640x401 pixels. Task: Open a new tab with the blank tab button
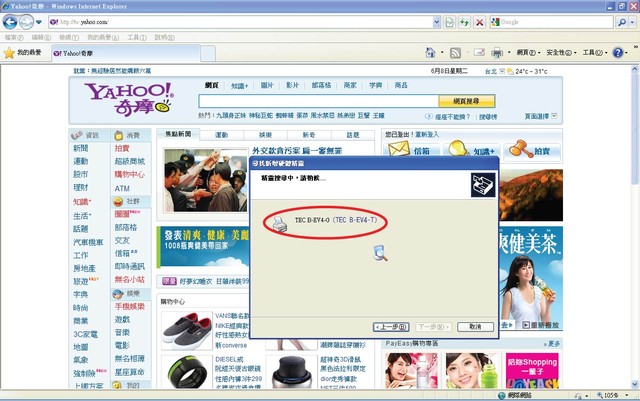click(x=208, y=53)
